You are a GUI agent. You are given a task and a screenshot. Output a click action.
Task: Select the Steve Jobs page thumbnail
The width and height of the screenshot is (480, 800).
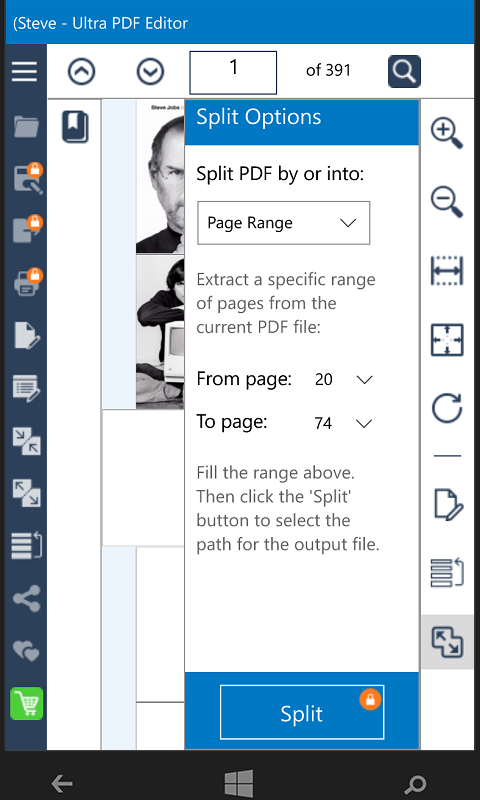pyautogui.click(x=160, y=177)
